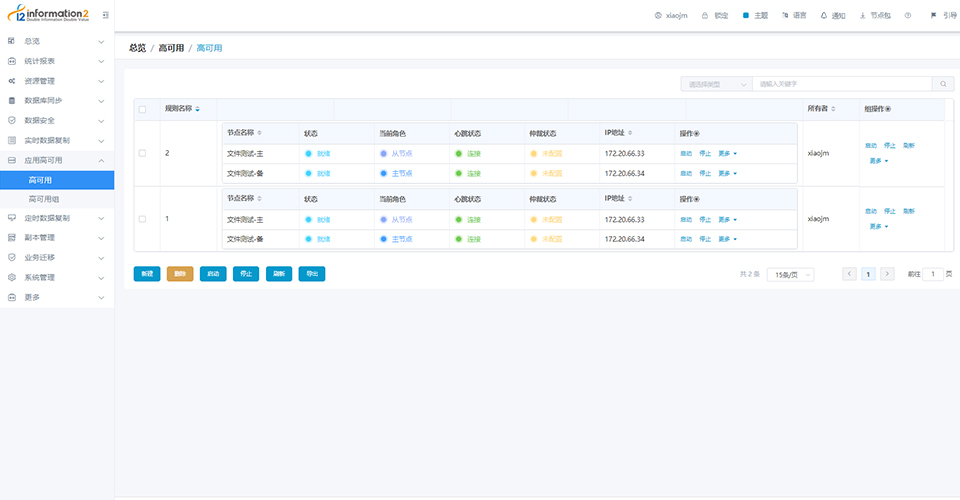The height and width of the screenshot is (500, 960).
Task: Collapse the sidebar using the top fold icon
Action: [x=105, y=15]
